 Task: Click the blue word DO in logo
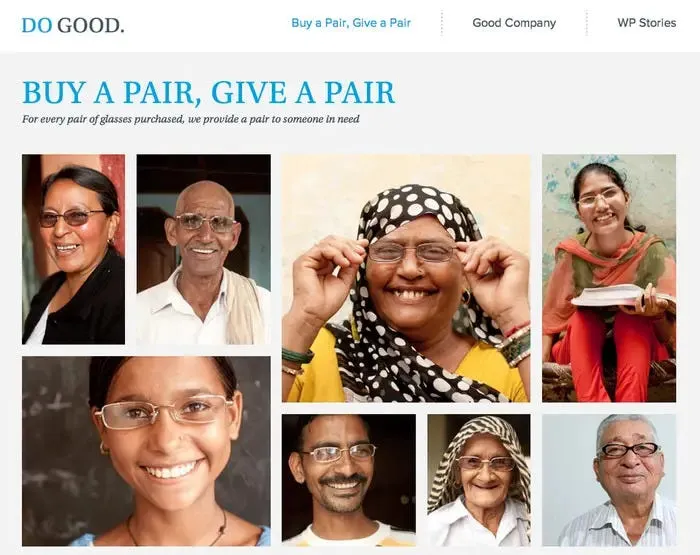point(37,25)
